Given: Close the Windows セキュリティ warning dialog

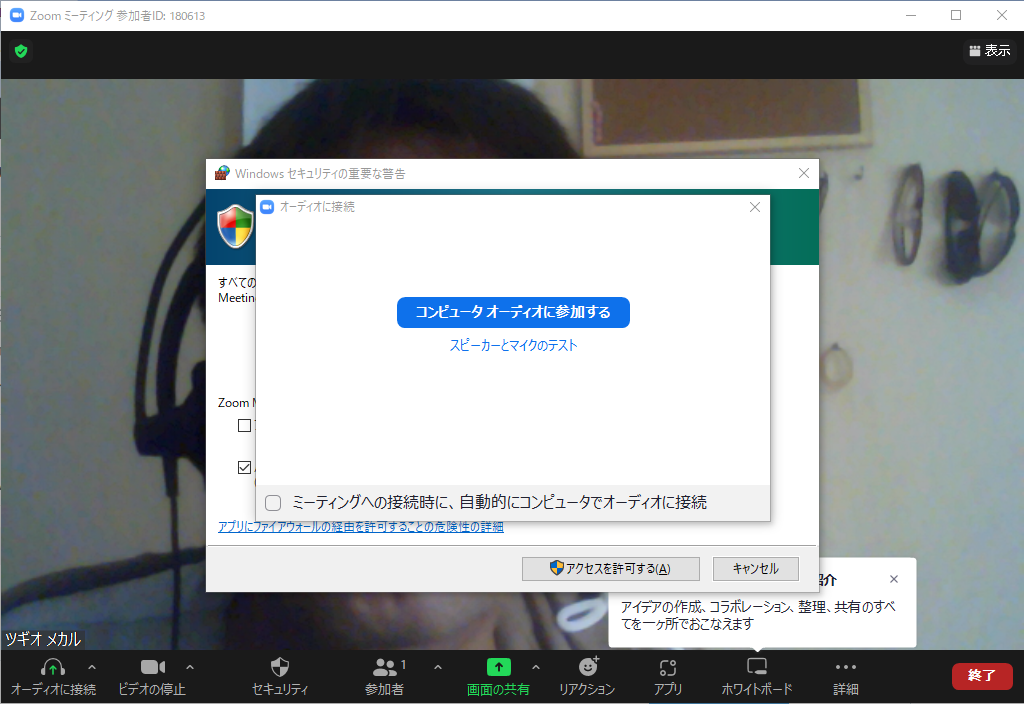Looking at the screenshot, I should point(804,173).
